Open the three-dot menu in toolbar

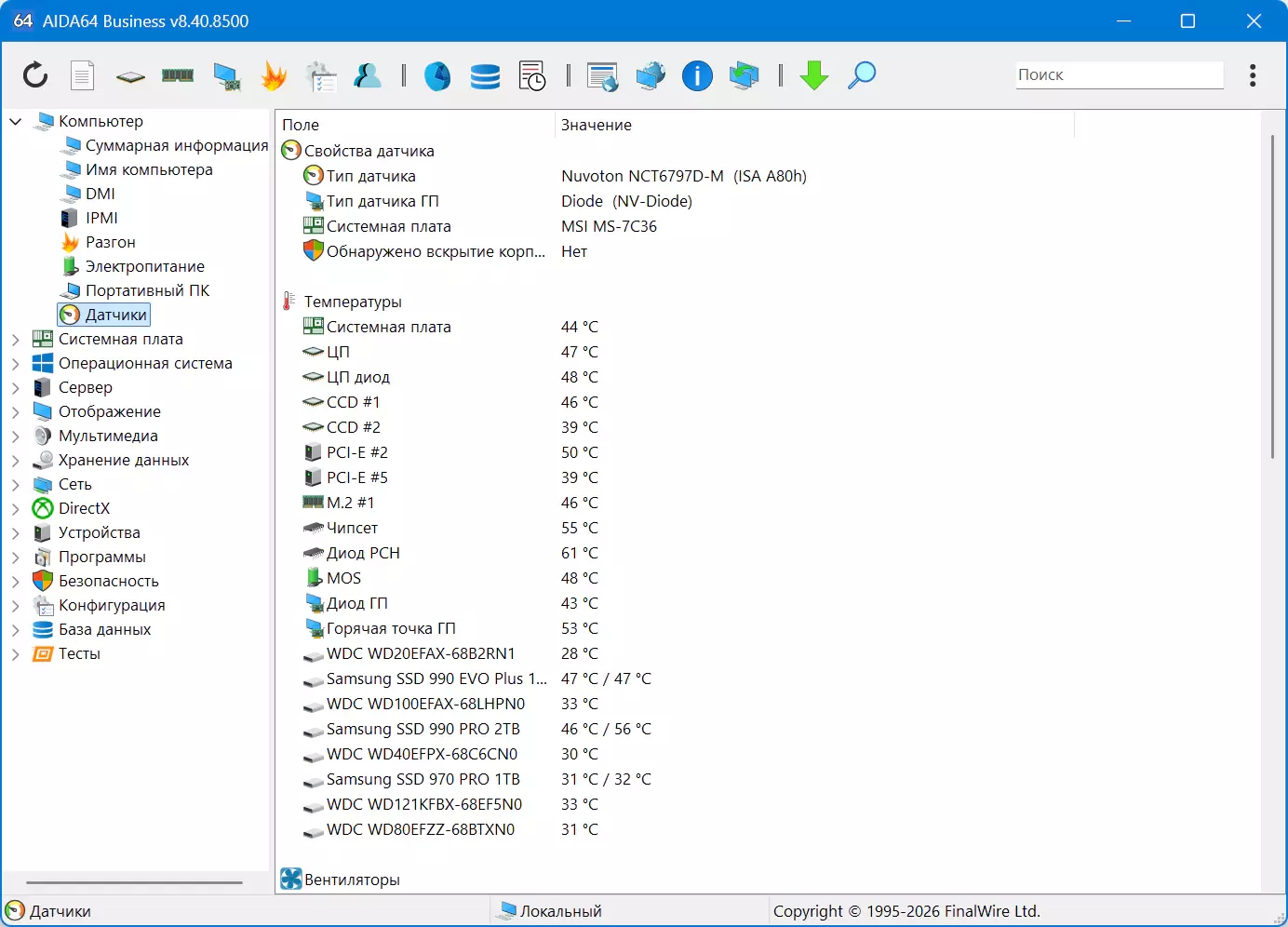click(1253, 75)
